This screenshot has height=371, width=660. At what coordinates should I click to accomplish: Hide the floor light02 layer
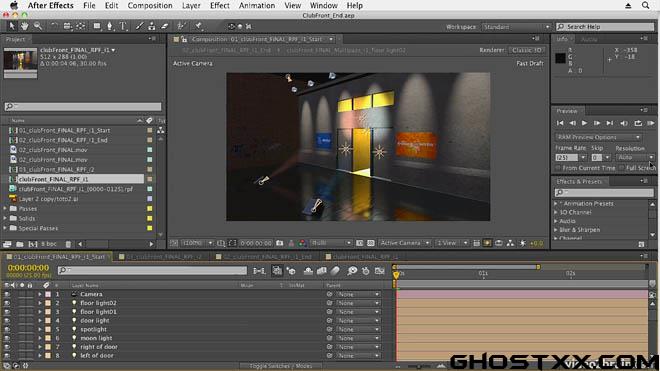[x=7, y=303]
